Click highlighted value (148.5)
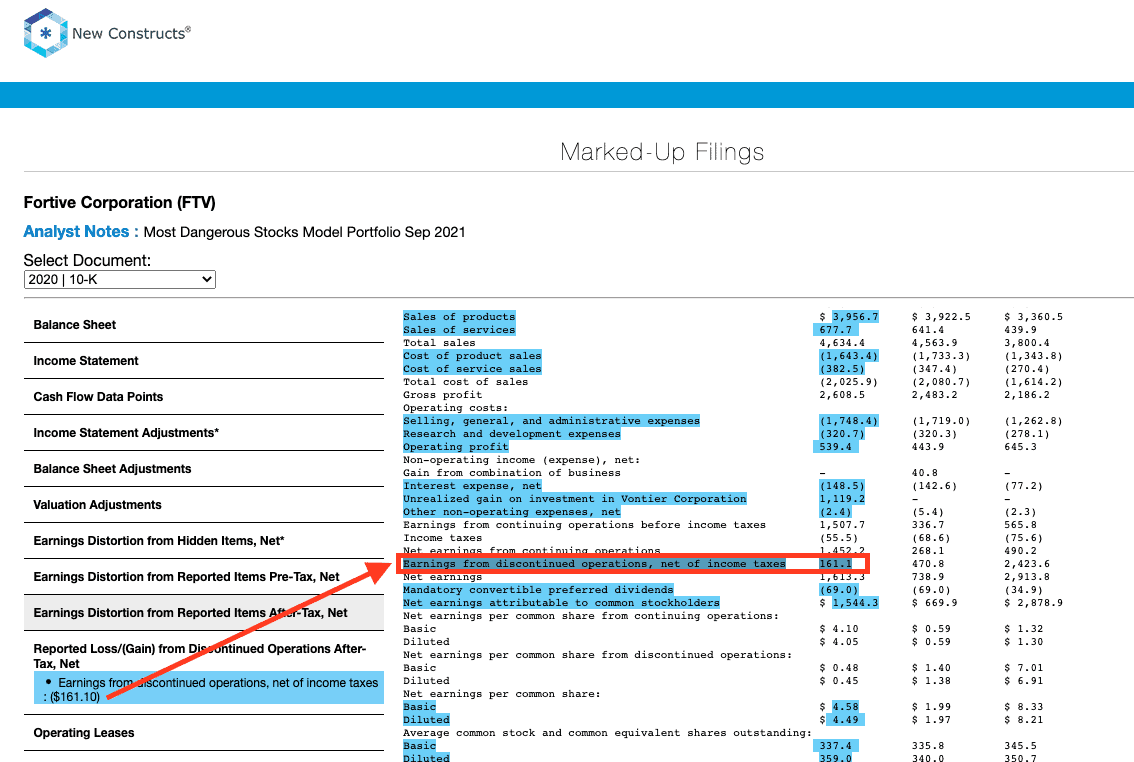1134x762 pixels. point(842,486)
